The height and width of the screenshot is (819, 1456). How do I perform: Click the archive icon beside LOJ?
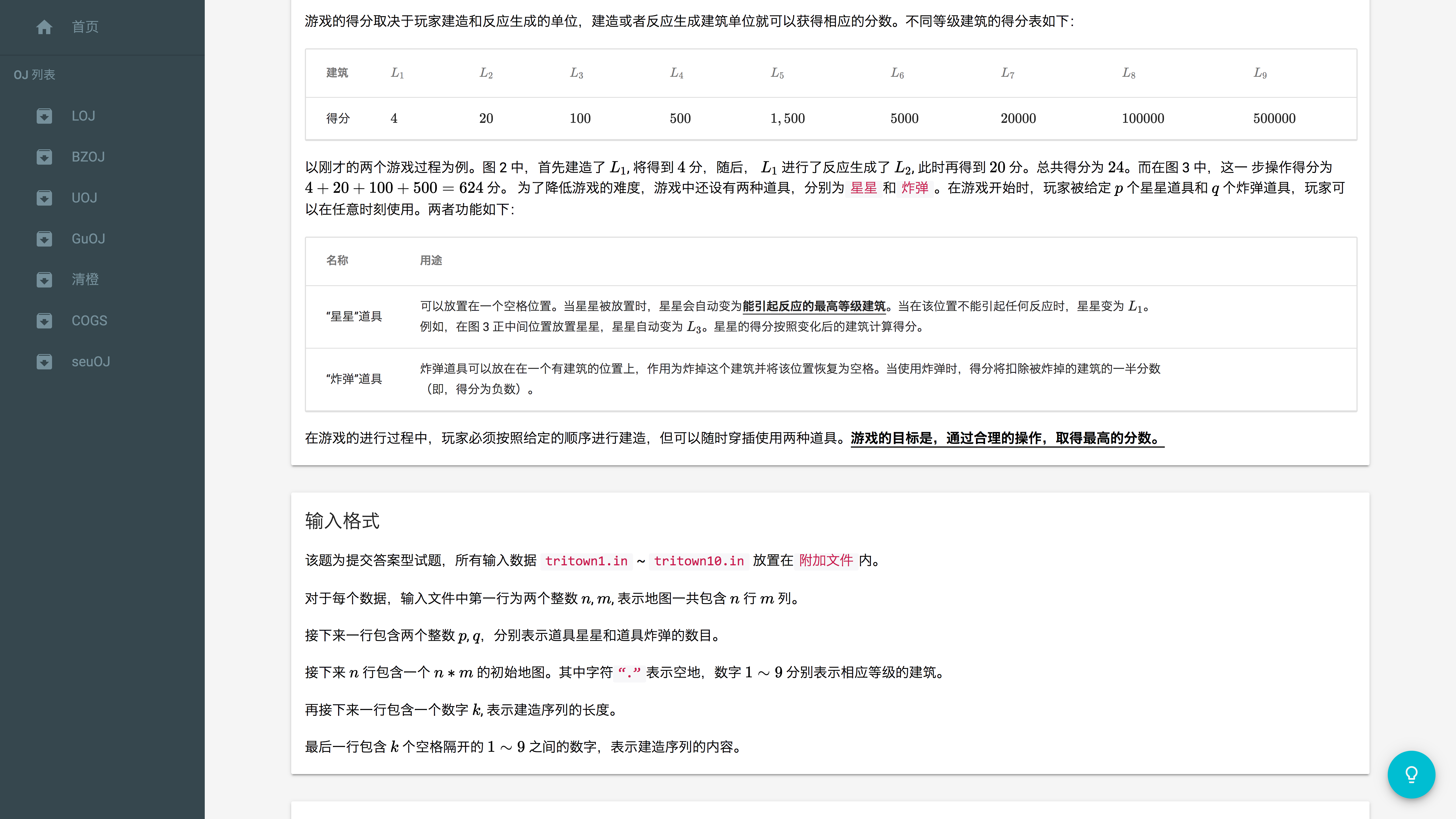[x=44, y=116]
